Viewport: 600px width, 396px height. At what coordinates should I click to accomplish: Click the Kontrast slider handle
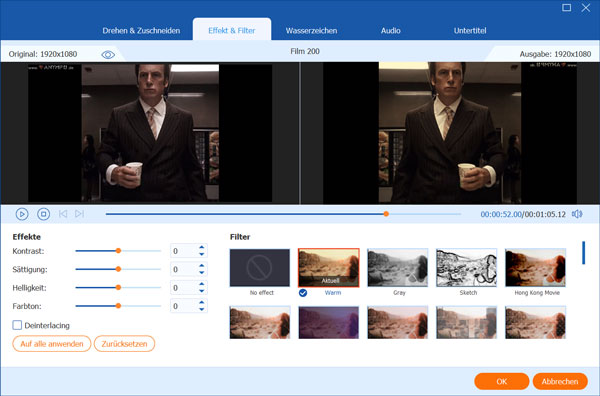(x=118, y=251)
